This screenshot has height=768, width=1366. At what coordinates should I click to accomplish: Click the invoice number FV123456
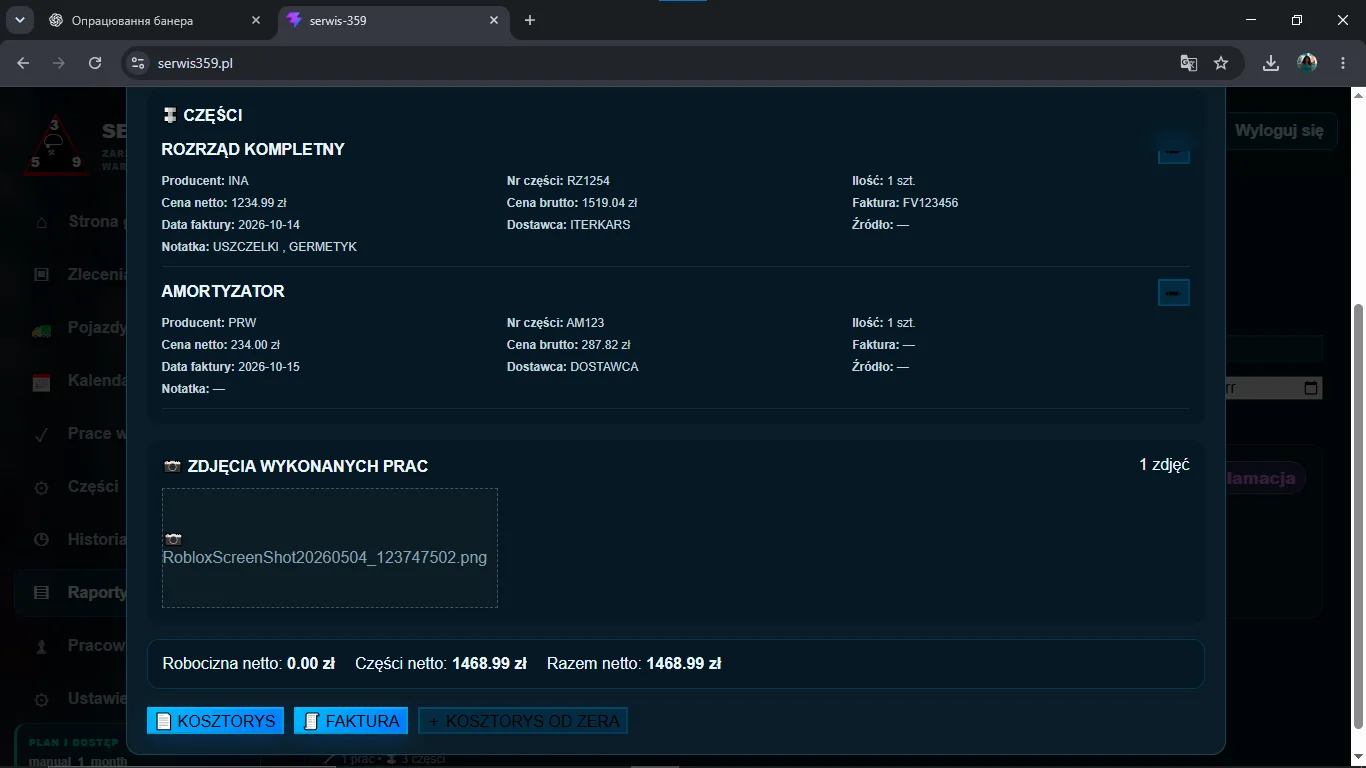pyautogui.click(x=930, y=203)
